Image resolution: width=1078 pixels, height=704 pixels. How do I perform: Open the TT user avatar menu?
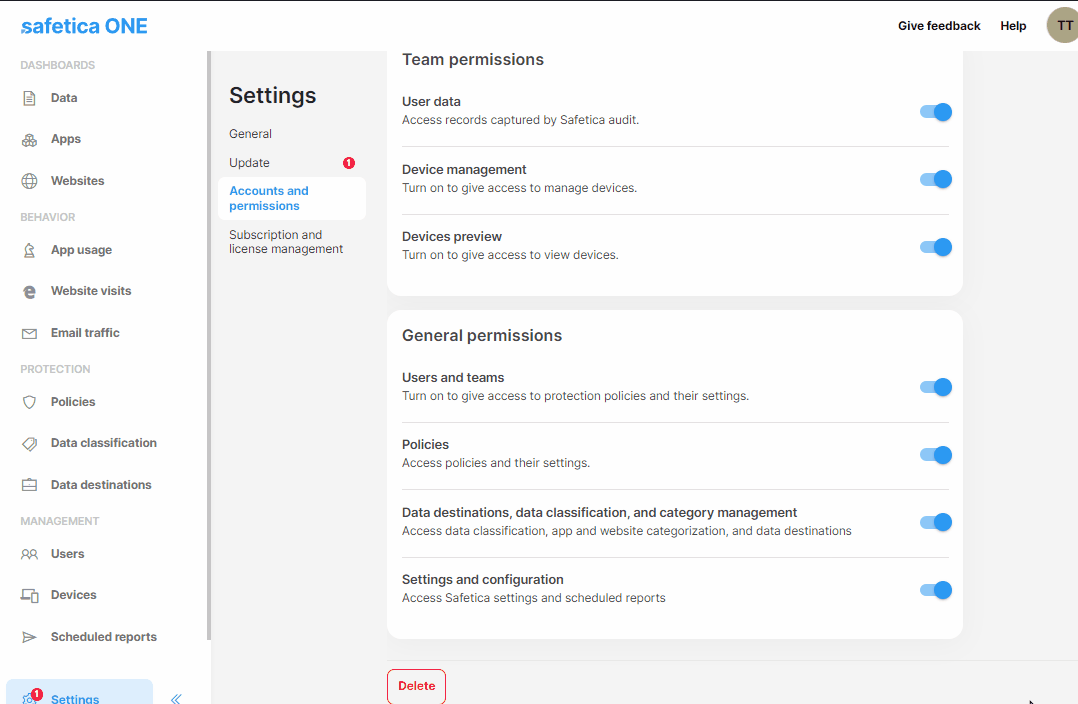tap(1063, 26)
